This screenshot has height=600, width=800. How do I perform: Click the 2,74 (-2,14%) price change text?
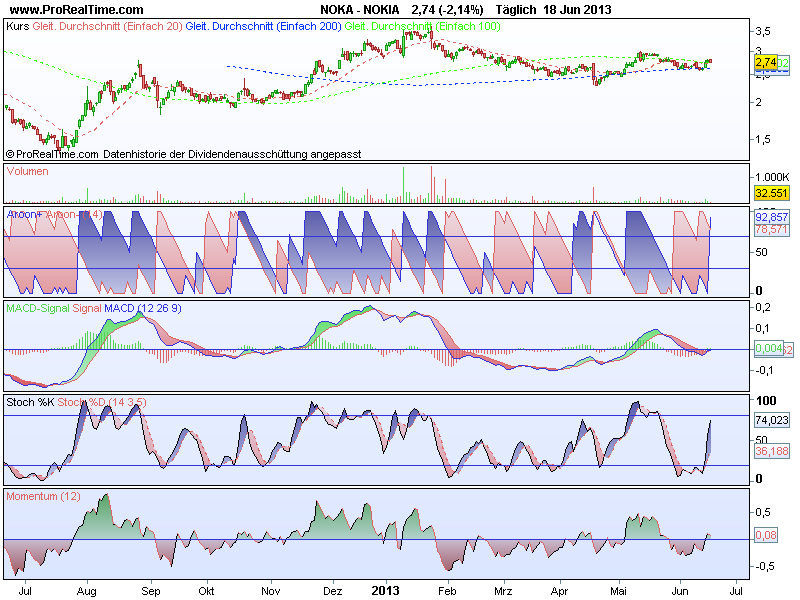tap(447, 10)
